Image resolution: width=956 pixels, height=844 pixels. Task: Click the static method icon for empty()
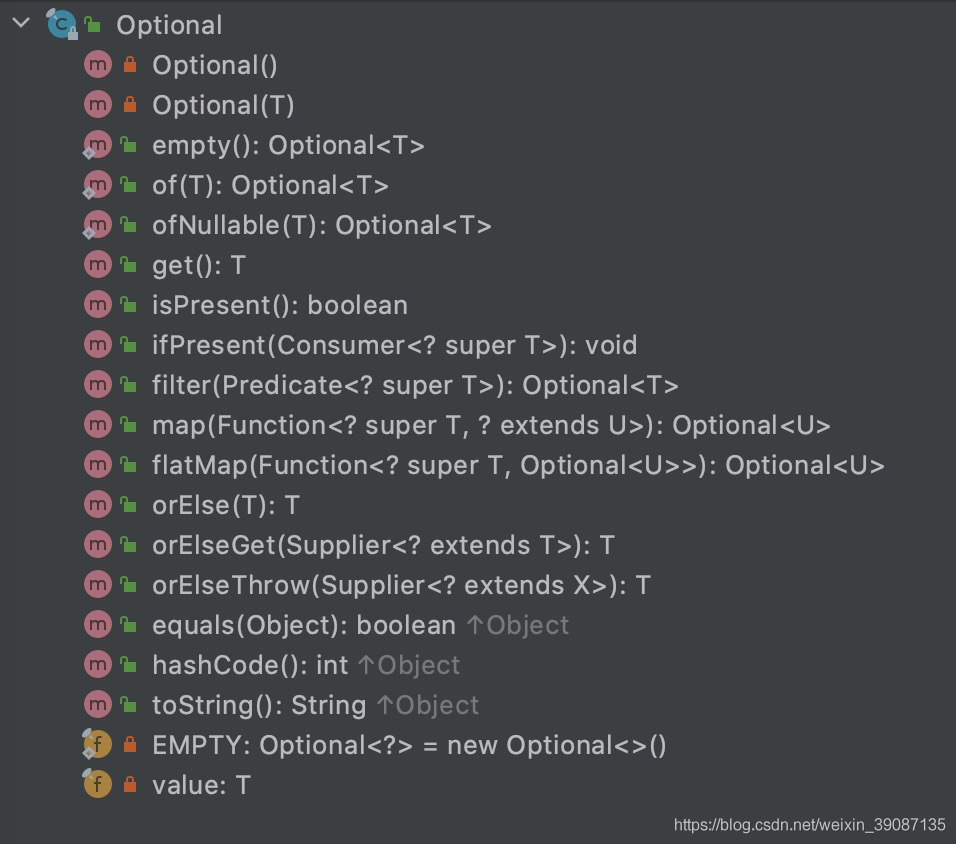click(97, 144)
